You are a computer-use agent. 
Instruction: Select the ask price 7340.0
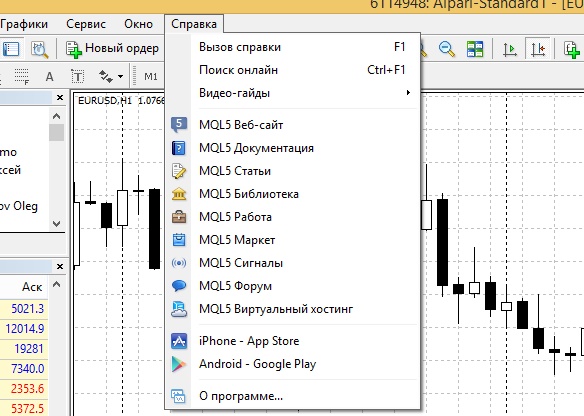(27, 369)
